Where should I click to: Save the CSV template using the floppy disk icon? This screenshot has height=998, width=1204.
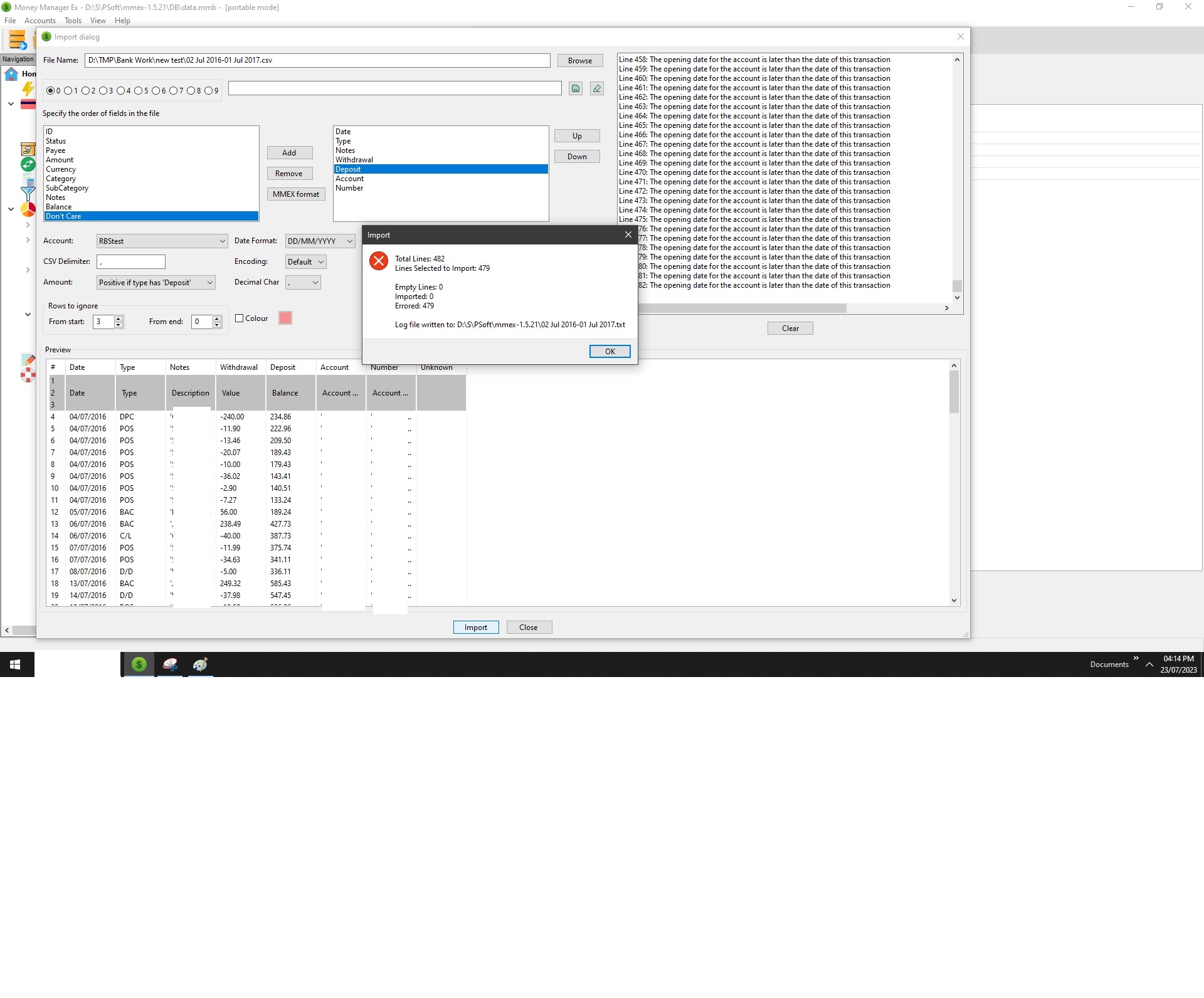(x=576, y=88)
